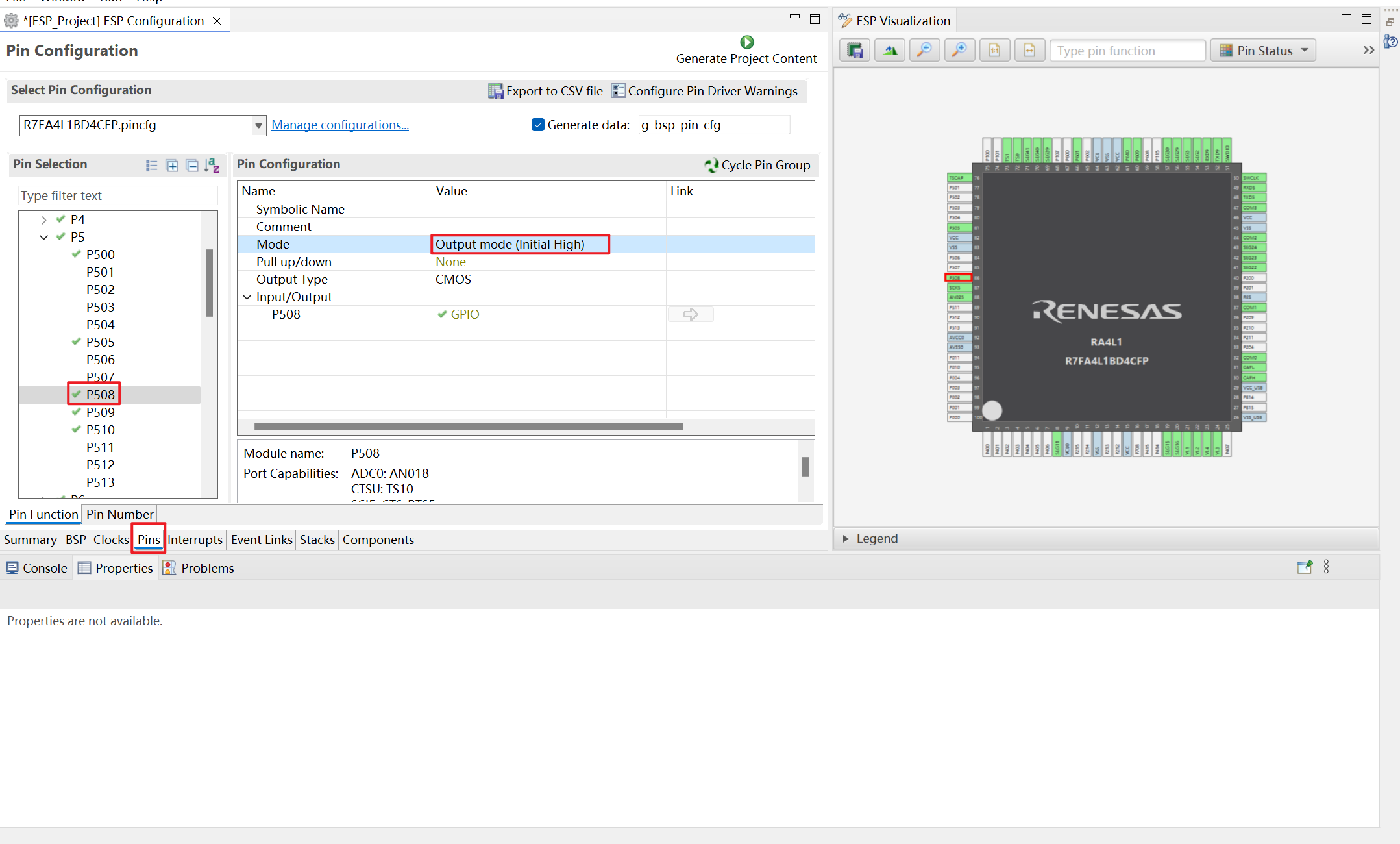Click the Generate Project Content play icon
Viewport: 1400px width, 844px height.
point(747,42)
